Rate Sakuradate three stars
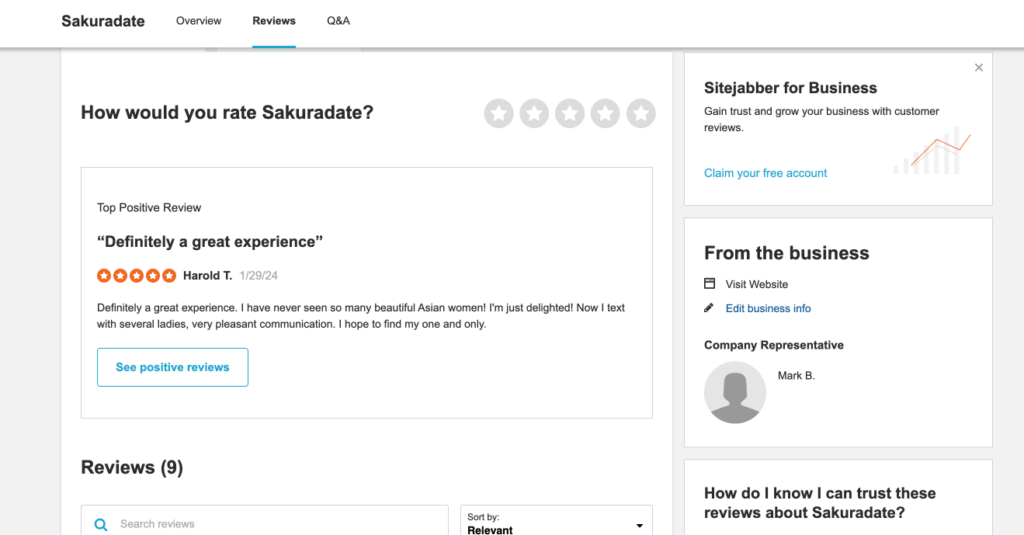 click(x=570, y=114)
